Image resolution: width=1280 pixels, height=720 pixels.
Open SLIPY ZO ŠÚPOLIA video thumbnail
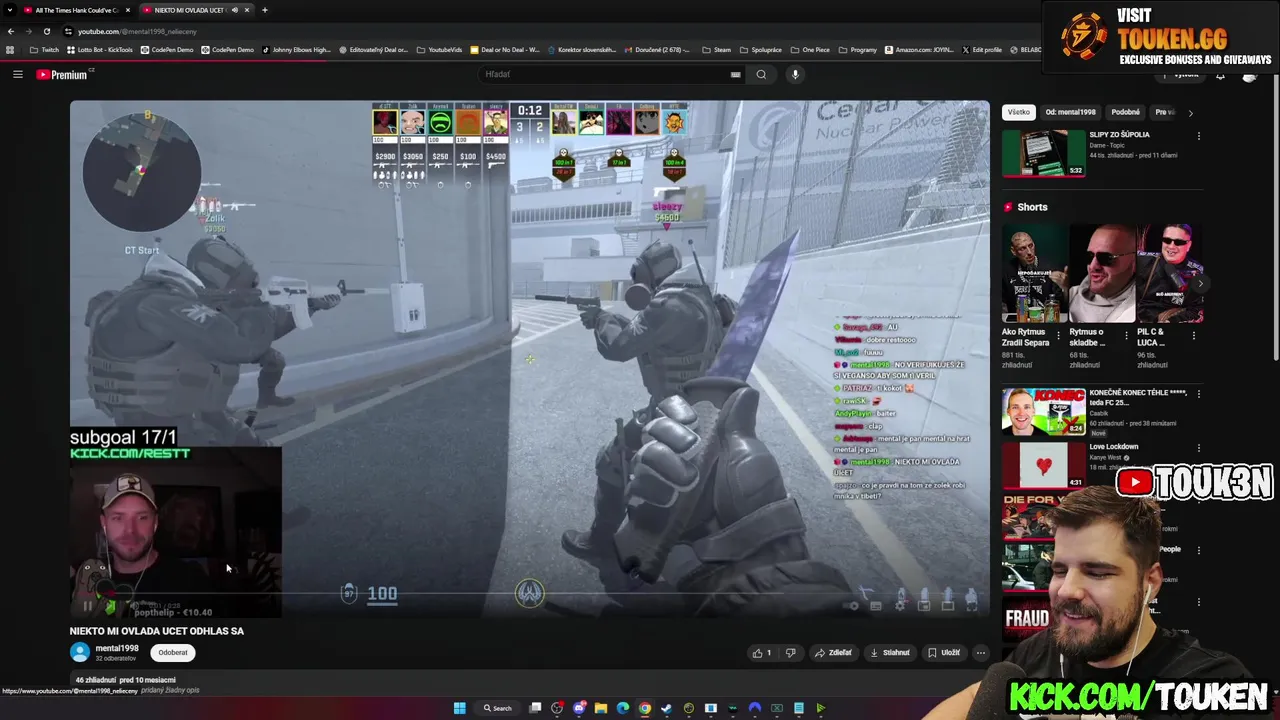pyautogui.click(x=1044, y=153)
